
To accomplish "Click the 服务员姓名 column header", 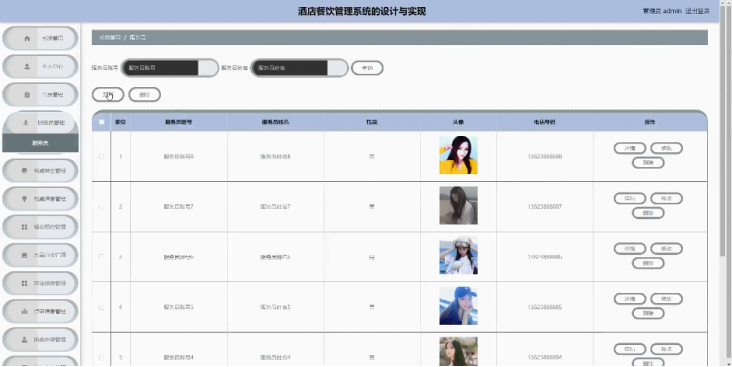I will [x=275, y=122].
